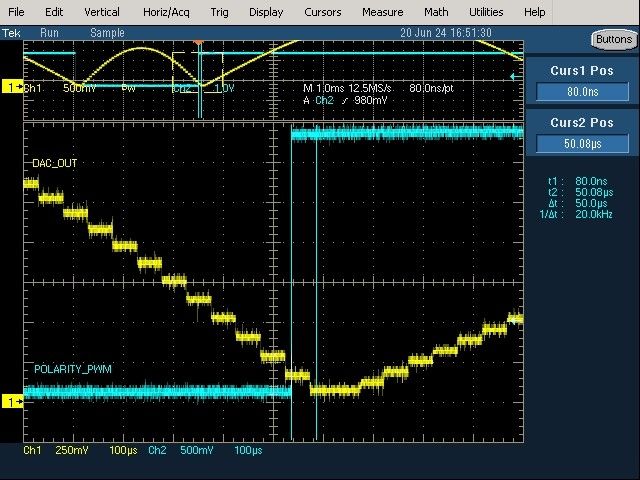Open the Vertical menu
The height and width of the screenshot is (480, 640).
point(102,12)
